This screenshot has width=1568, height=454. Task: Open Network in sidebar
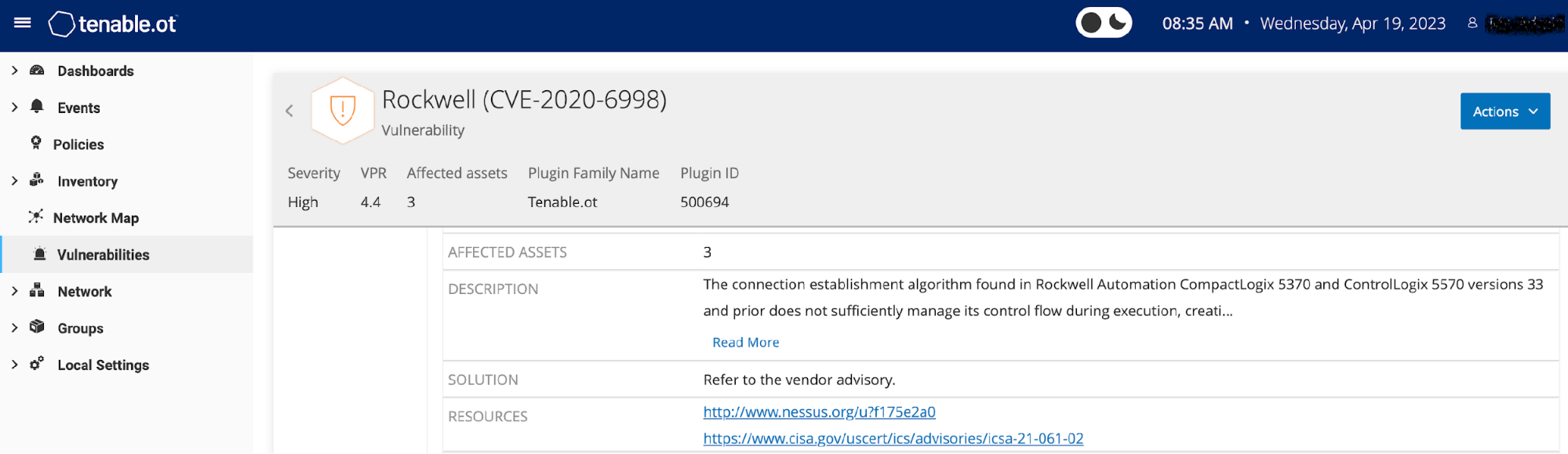pos(85,292)
